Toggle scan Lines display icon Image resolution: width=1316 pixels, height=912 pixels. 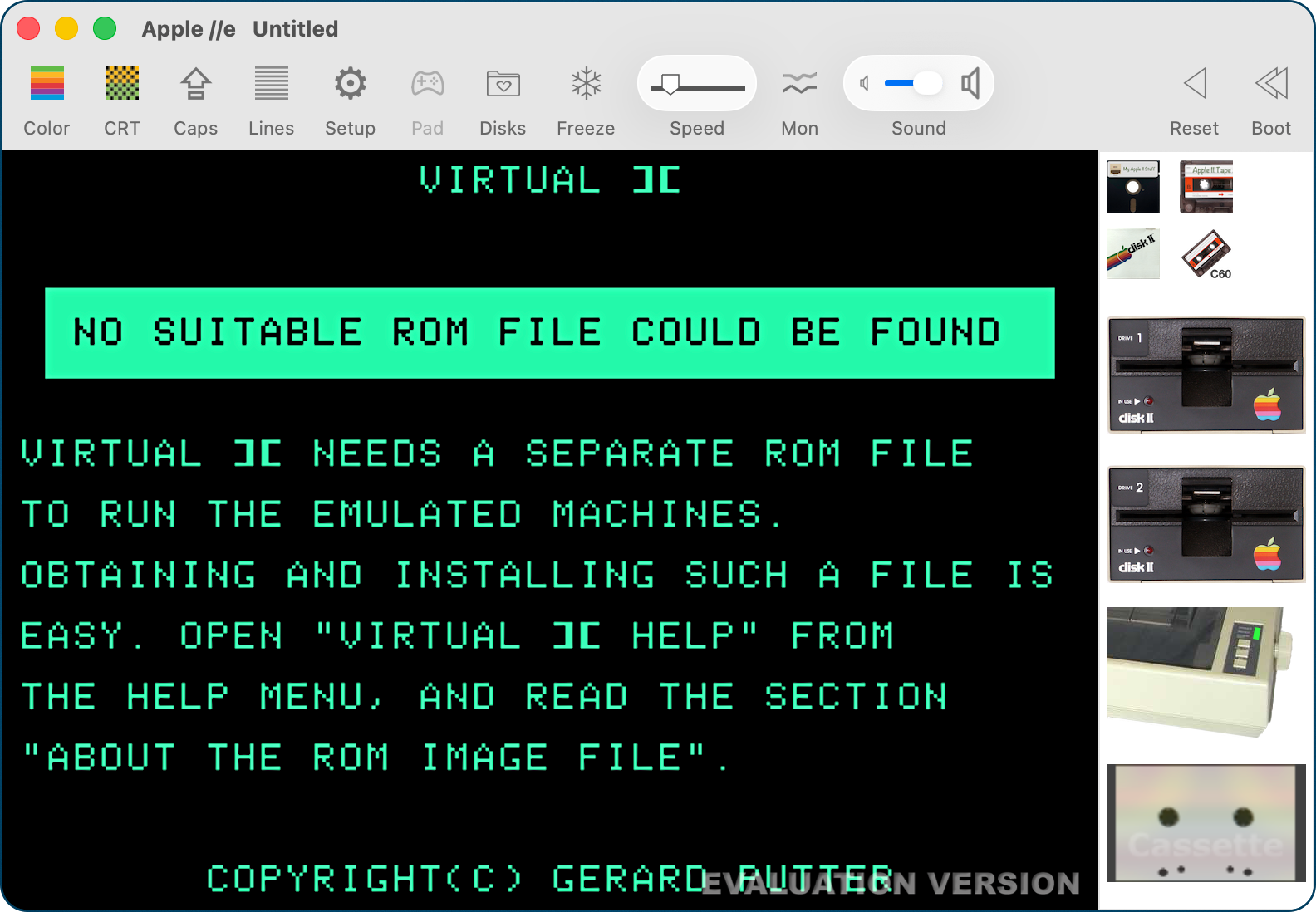click(272, 83)
